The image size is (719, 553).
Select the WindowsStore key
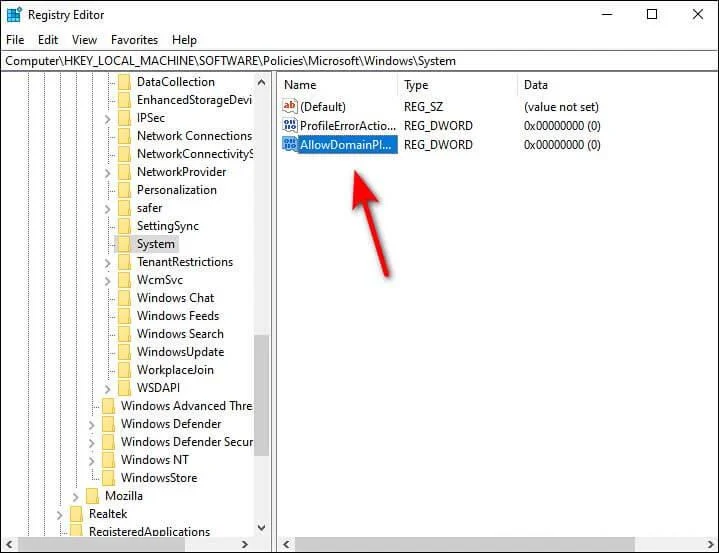159,478
